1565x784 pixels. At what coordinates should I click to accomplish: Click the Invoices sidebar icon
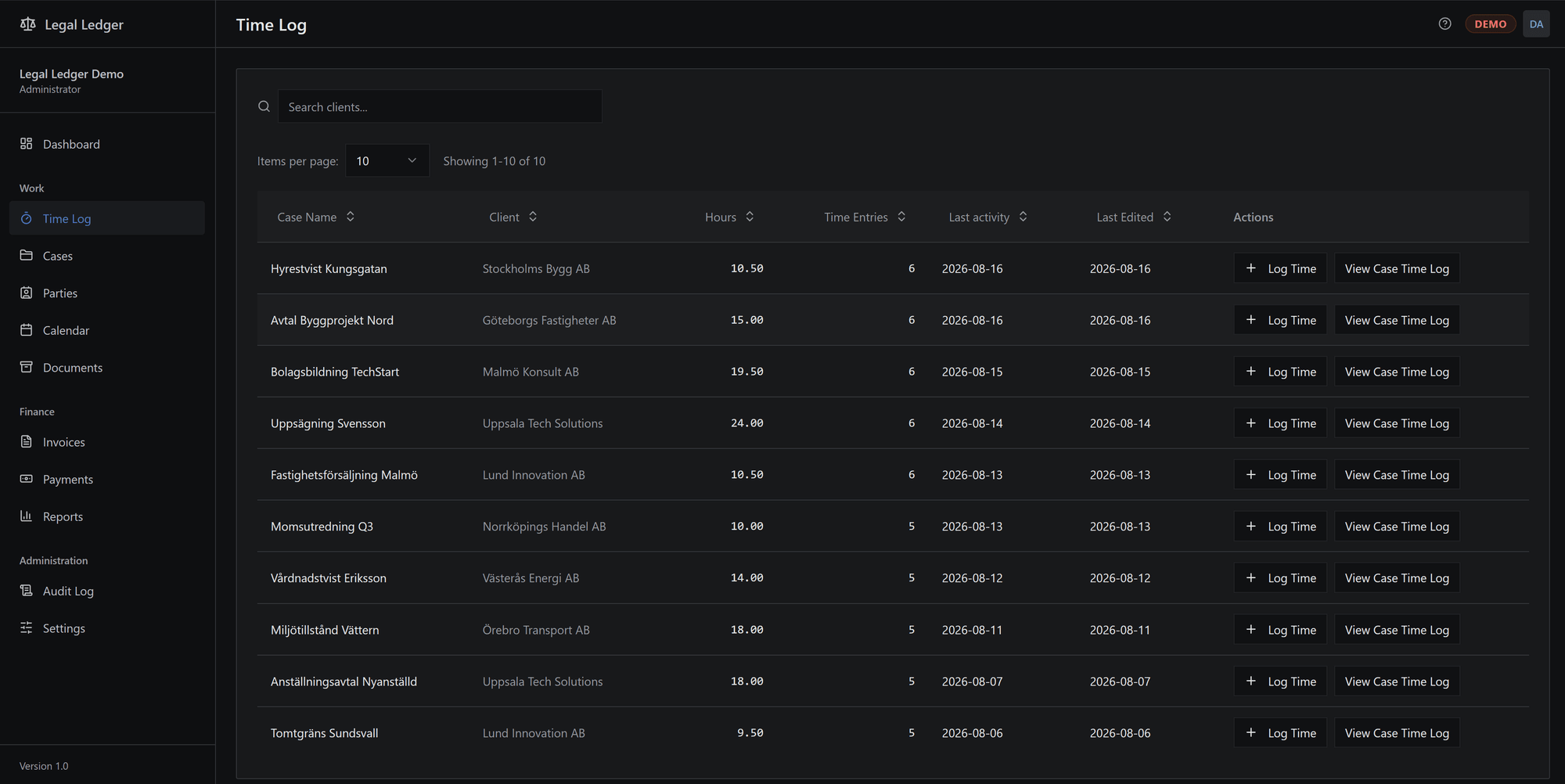coord(27,442)
